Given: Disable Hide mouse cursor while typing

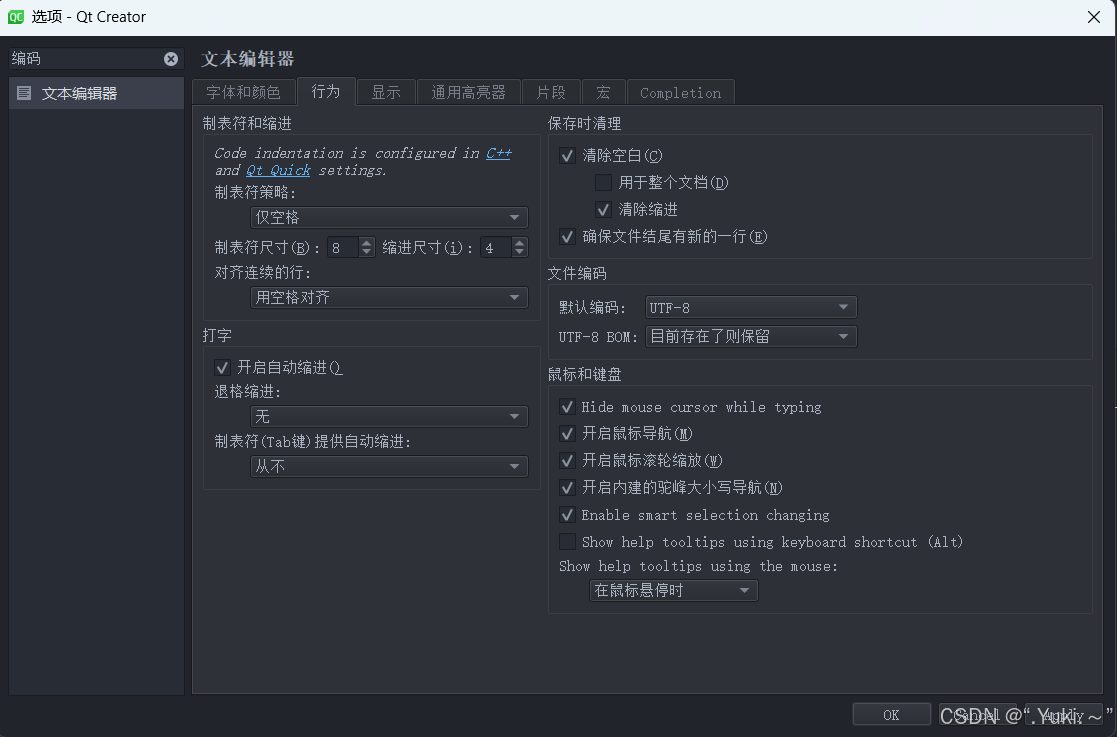Looking at the screenshot, I should [x=567, y=407].
